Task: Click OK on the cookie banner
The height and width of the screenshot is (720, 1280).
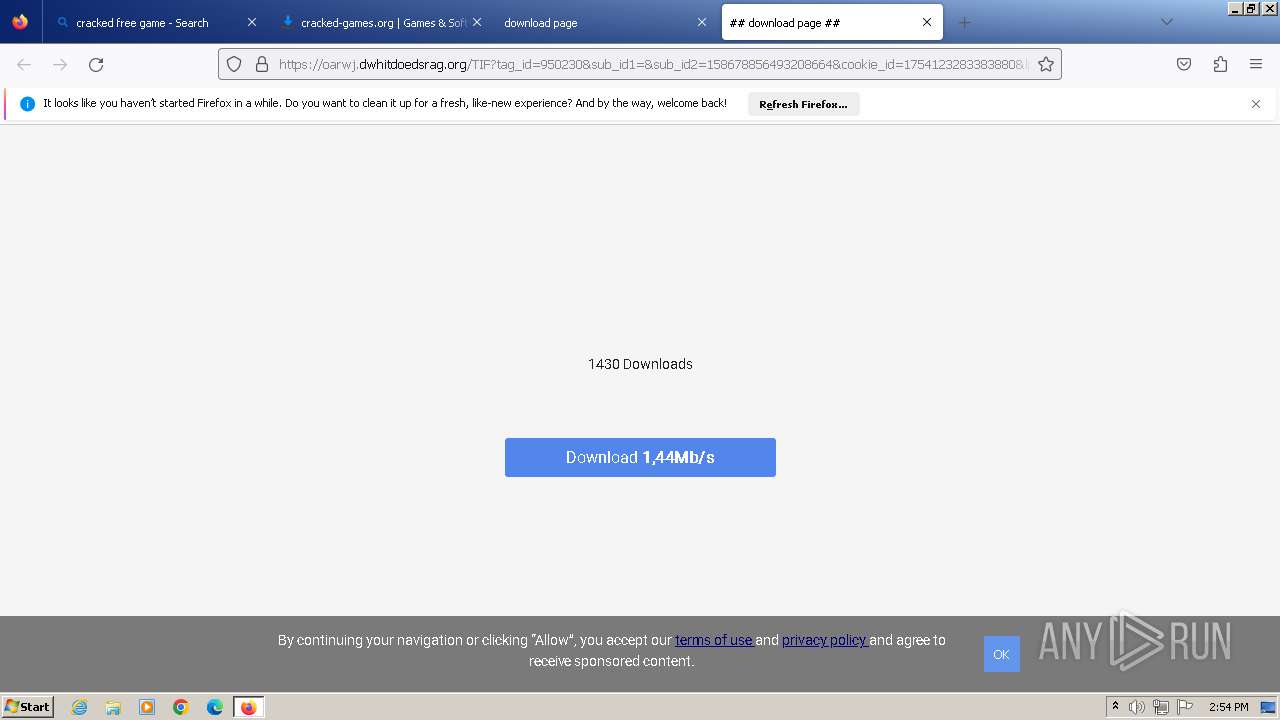Action: pyautogui.click(x=1001, y=654)
